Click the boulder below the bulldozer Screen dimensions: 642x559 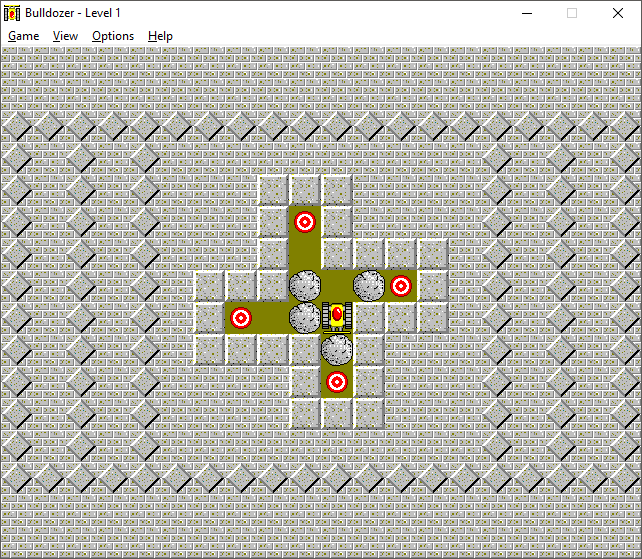click(337, 350)
